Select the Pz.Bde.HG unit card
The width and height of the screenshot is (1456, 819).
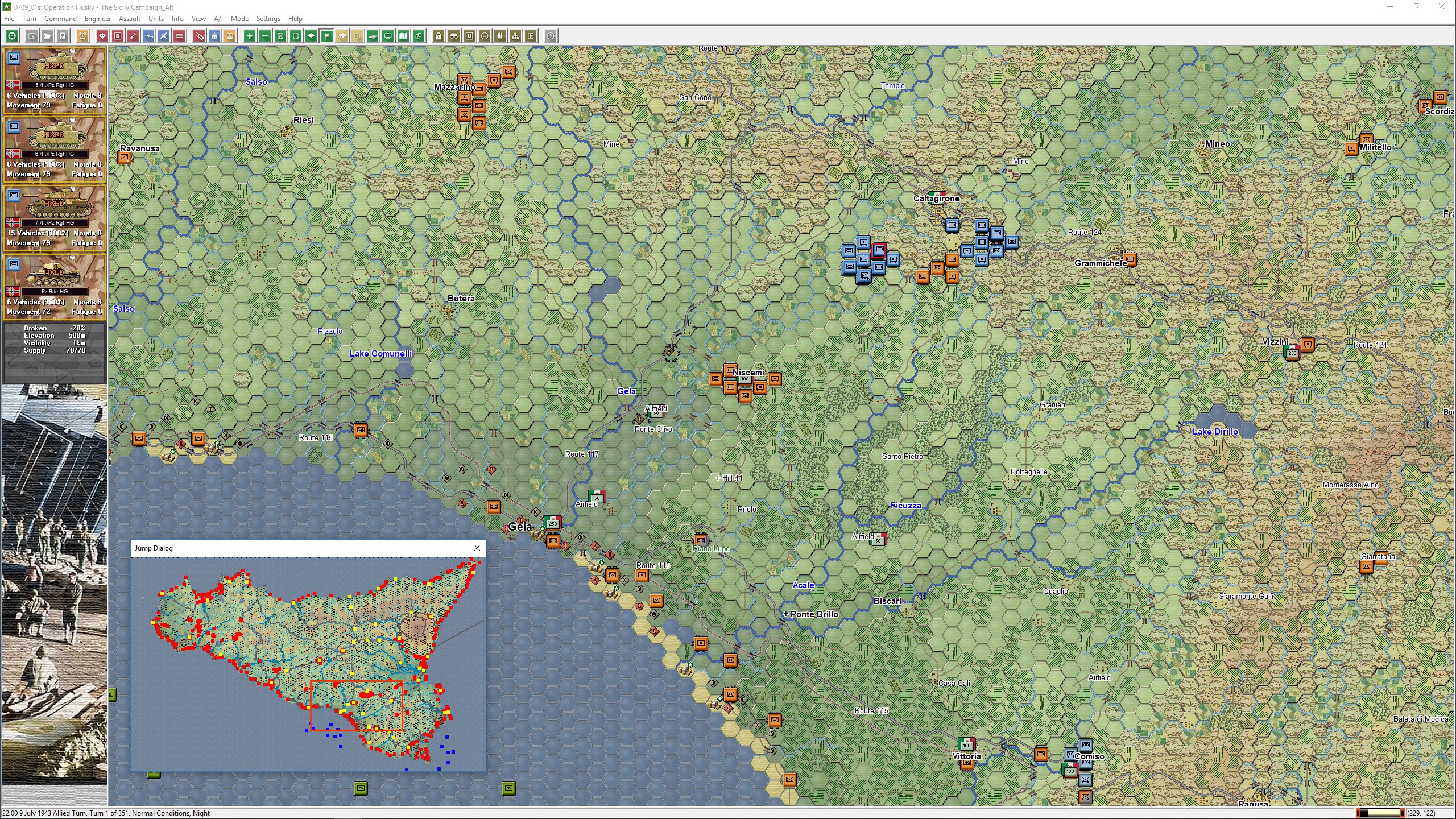(55, 287)
